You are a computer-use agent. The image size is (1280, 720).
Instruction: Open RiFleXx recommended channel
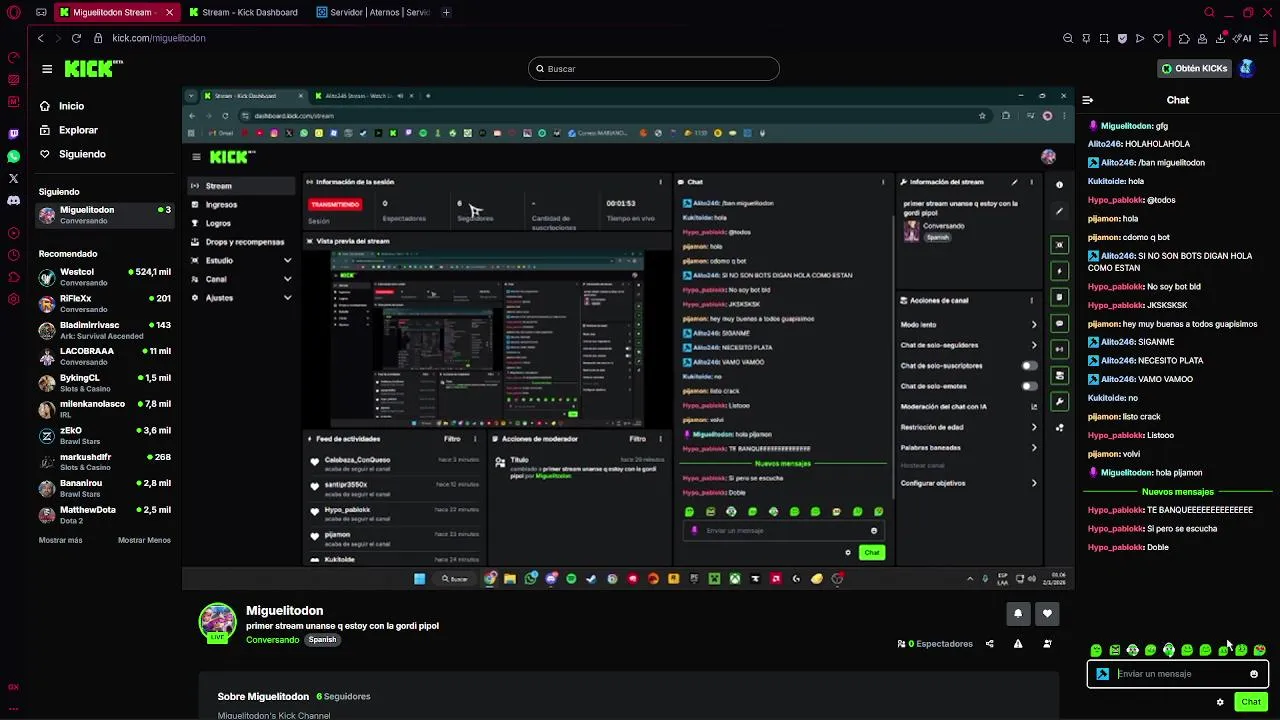click(105, 304)
